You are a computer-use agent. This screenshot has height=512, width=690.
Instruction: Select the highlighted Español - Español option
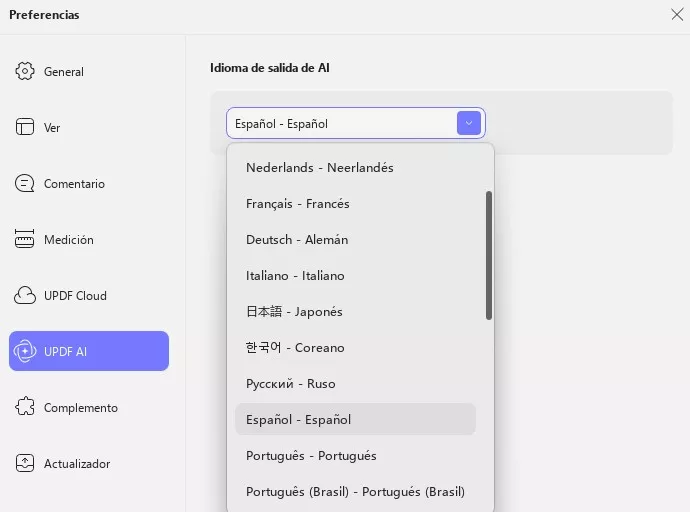356,419
